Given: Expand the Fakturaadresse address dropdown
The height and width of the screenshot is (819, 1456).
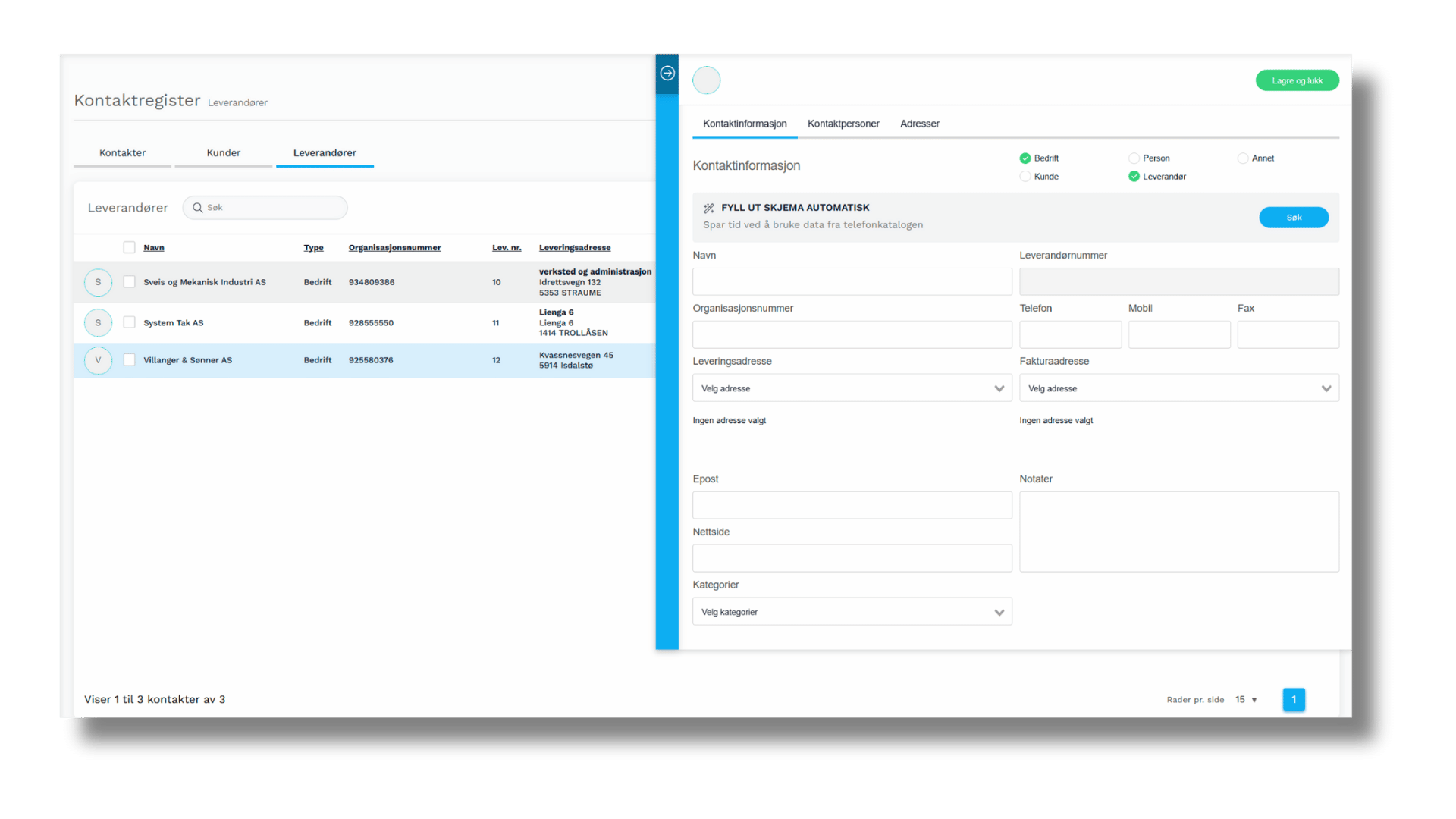Looking at the screenshot, I should coord(1178,388).
